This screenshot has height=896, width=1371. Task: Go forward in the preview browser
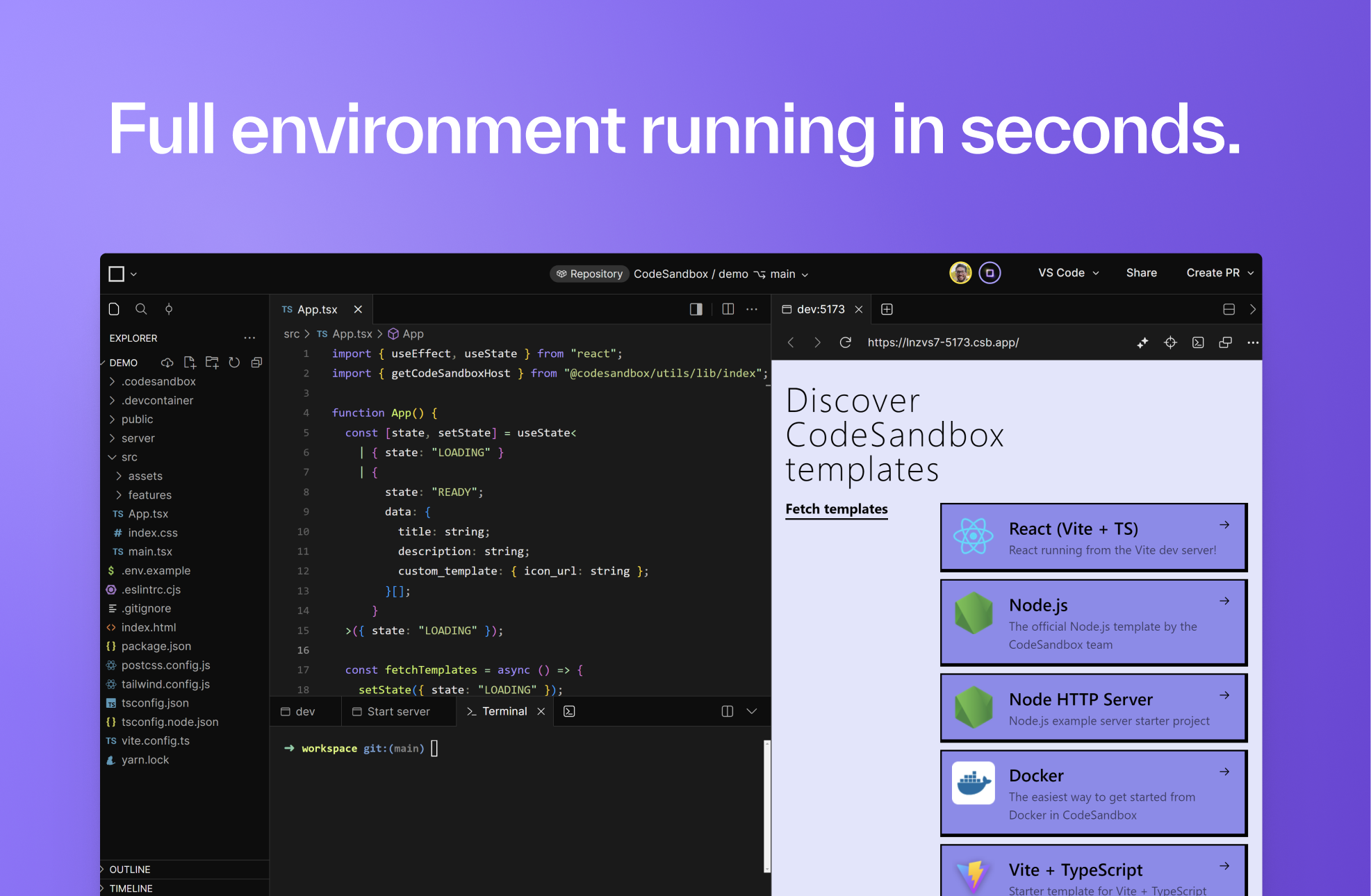[x=817, y=342]
